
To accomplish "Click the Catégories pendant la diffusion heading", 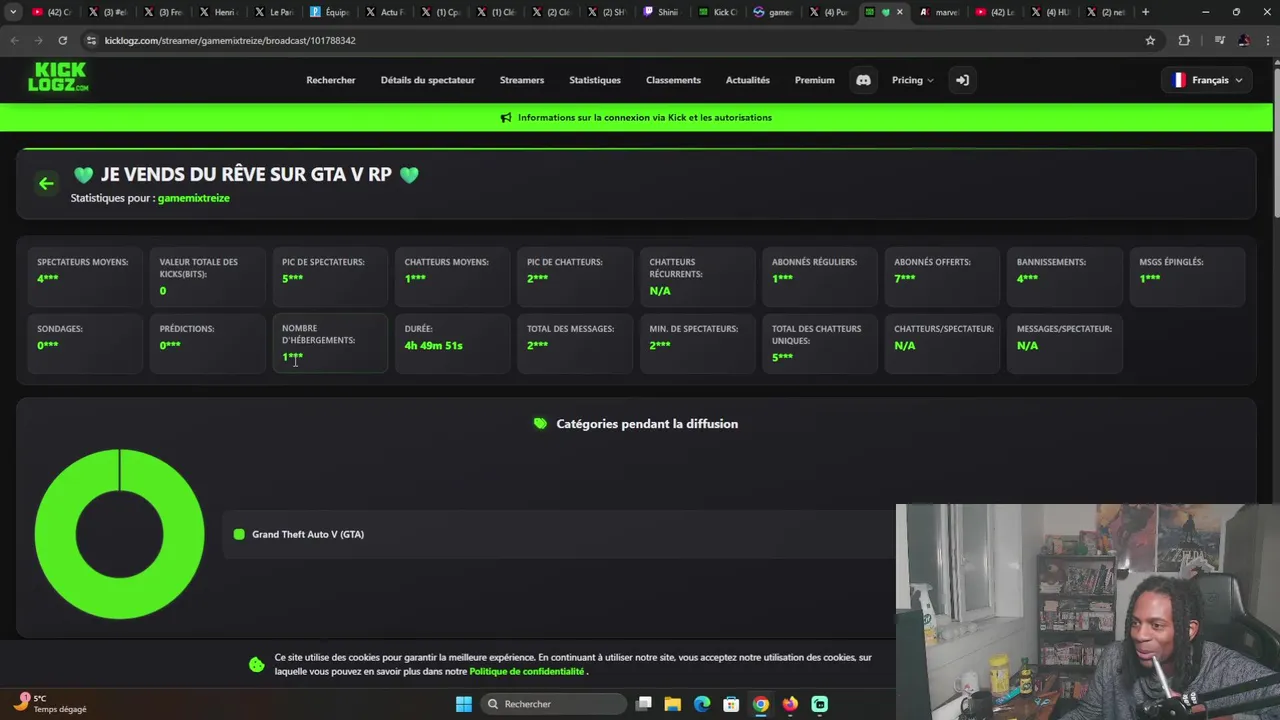I will click(x=647, y=424).
